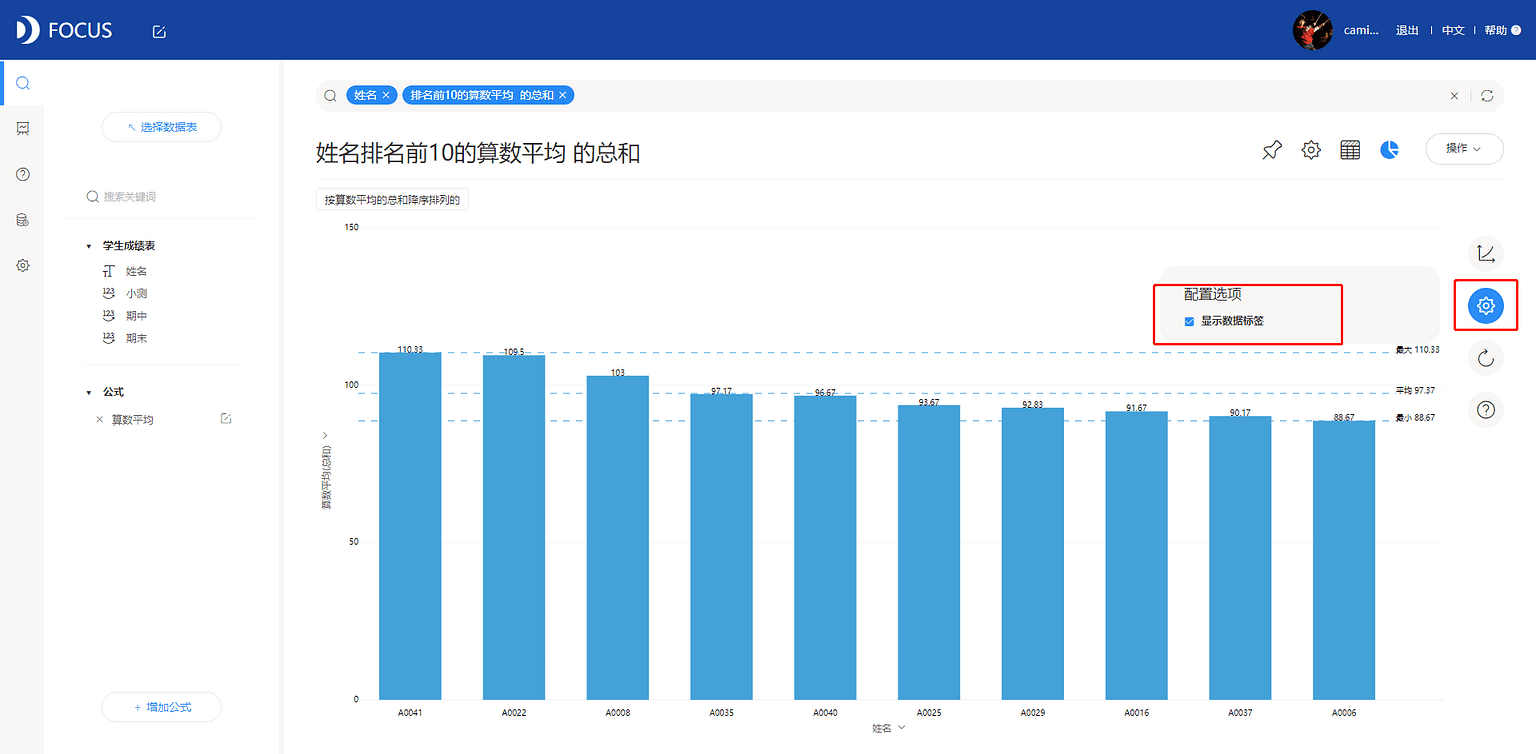Open the 姓名 x-axis dropdown
This screenshot has height=754, width=1536.
pyautogui.click(x=889, y=727)
